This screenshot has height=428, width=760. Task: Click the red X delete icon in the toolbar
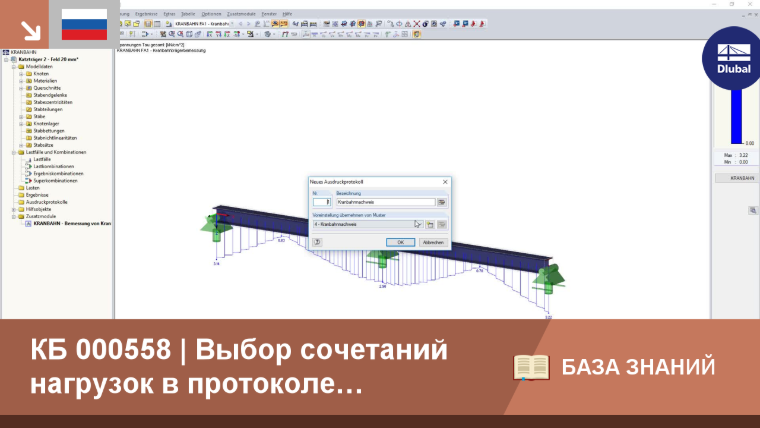(416, 24)
